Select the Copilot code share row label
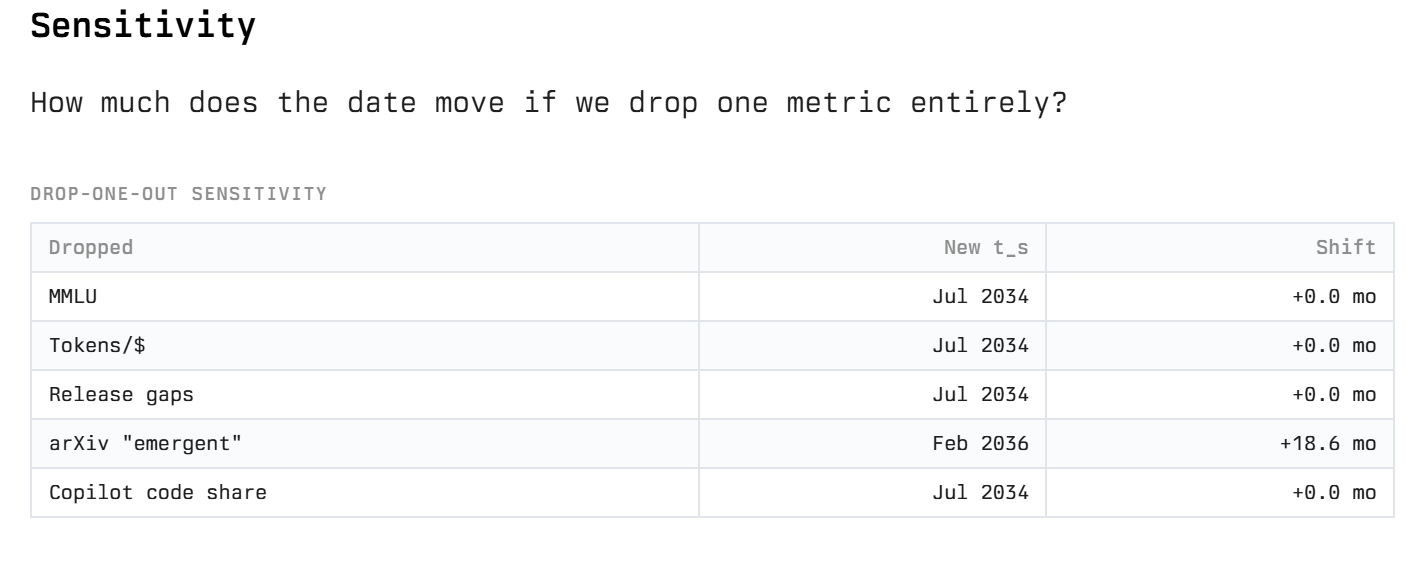The image size is (1413, 571). pos(158,493)
